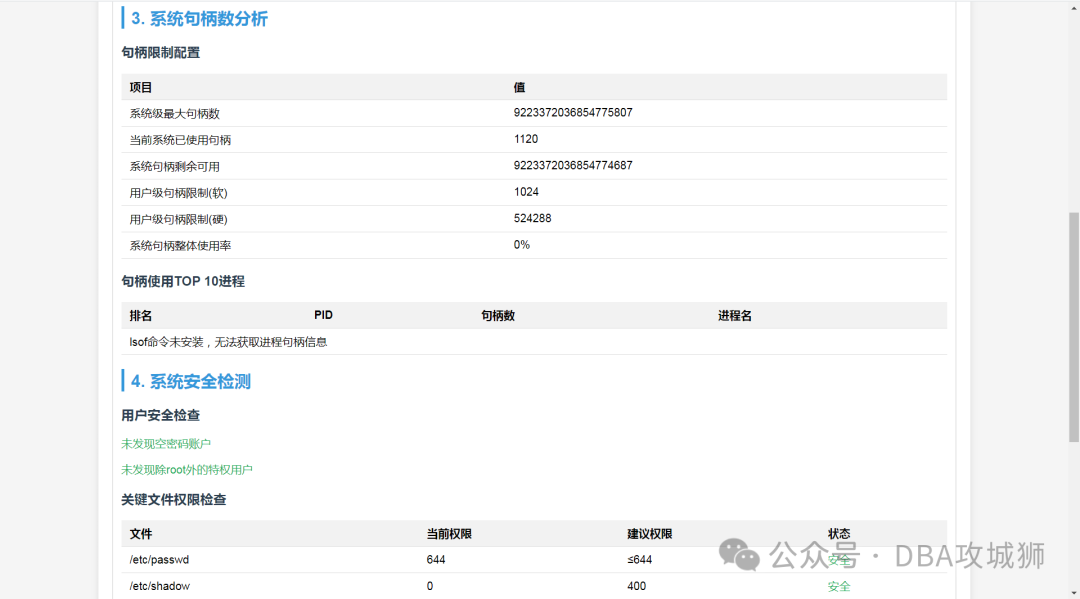
Task: Click the subheading '关键文件权限检查'
Action: (174, 500)
